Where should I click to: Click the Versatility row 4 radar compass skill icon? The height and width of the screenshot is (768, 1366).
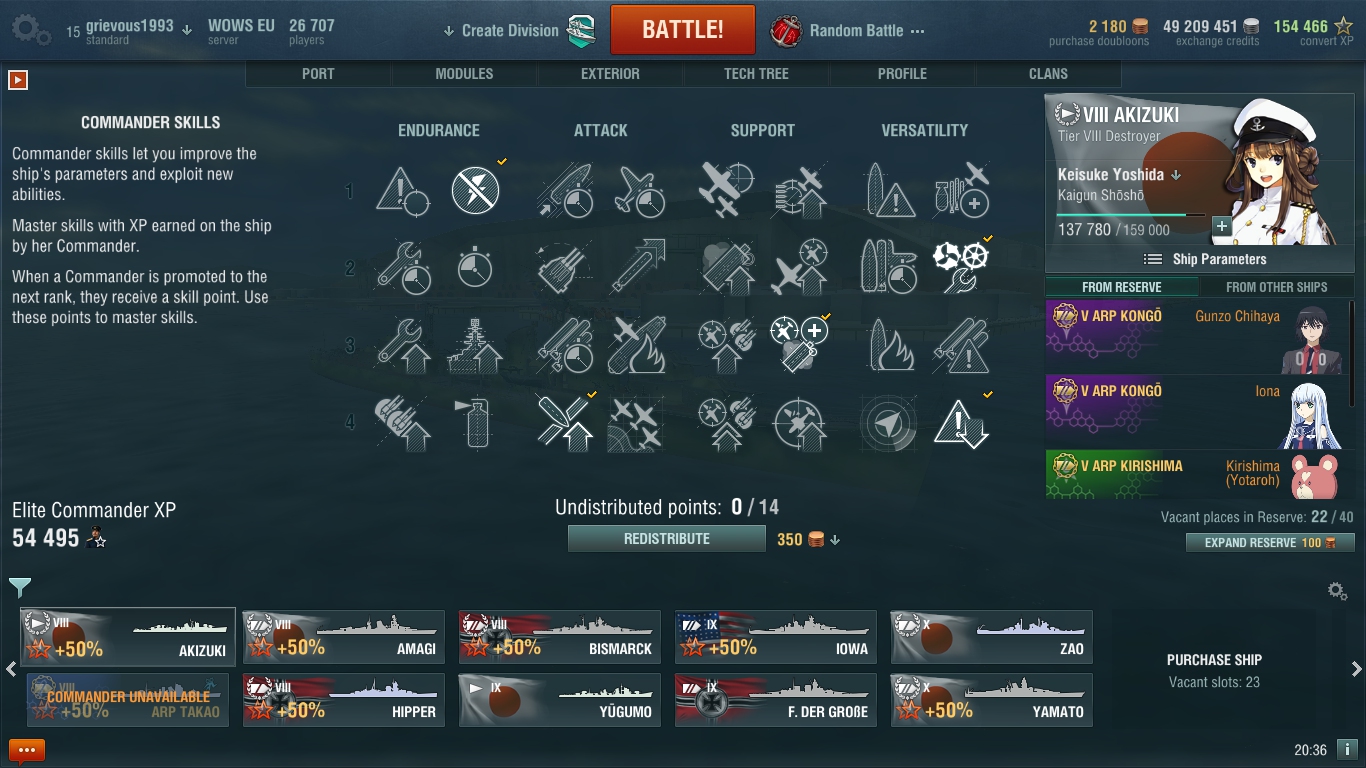point(888,423)
